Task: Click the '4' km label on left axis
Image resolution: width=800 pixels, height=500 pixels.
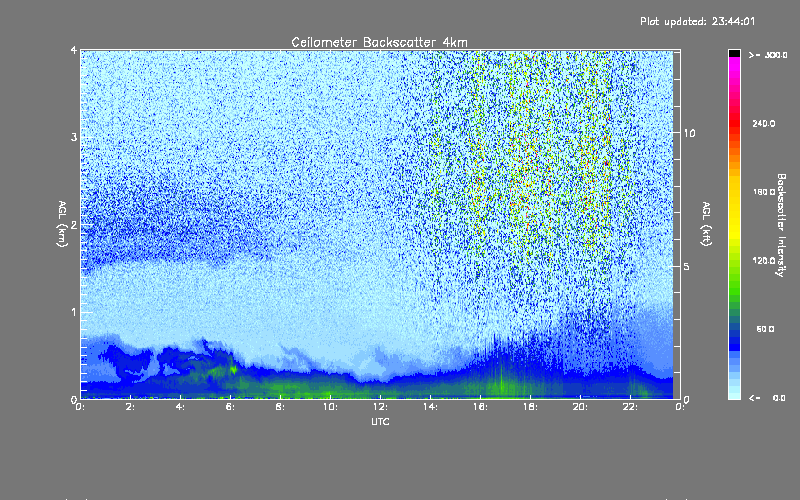Action: point(74,50)
